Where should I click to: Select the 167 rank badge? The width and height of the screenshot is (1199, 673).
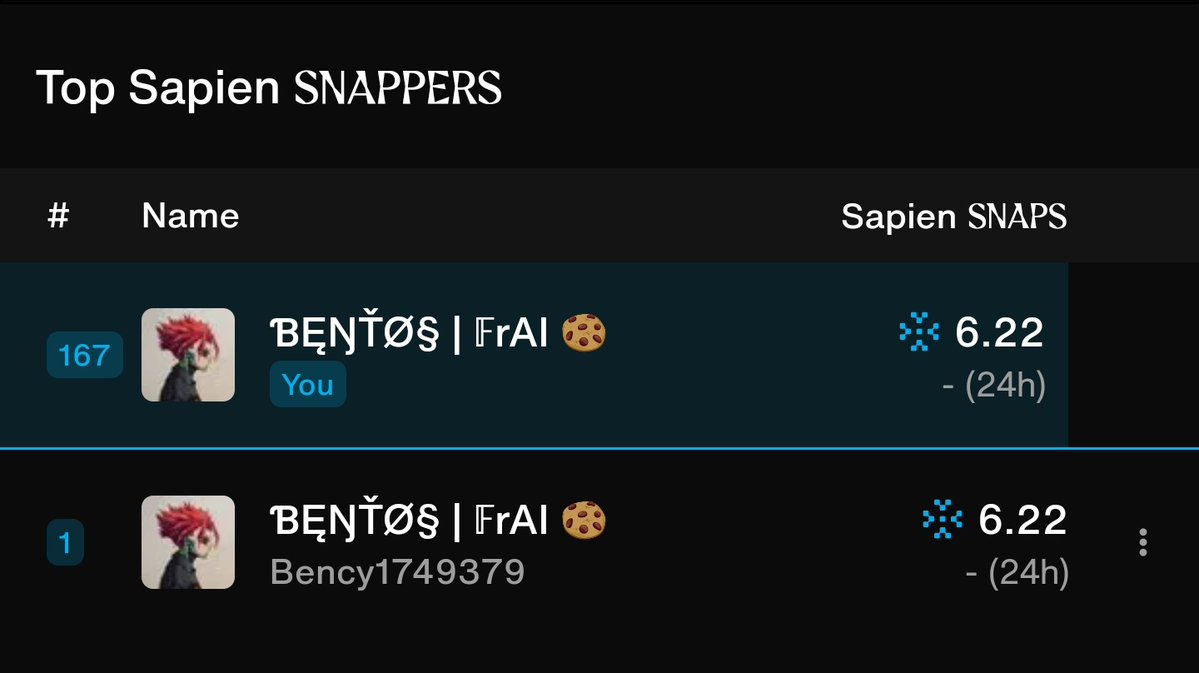pyautogui.click(x=85, y=355)
